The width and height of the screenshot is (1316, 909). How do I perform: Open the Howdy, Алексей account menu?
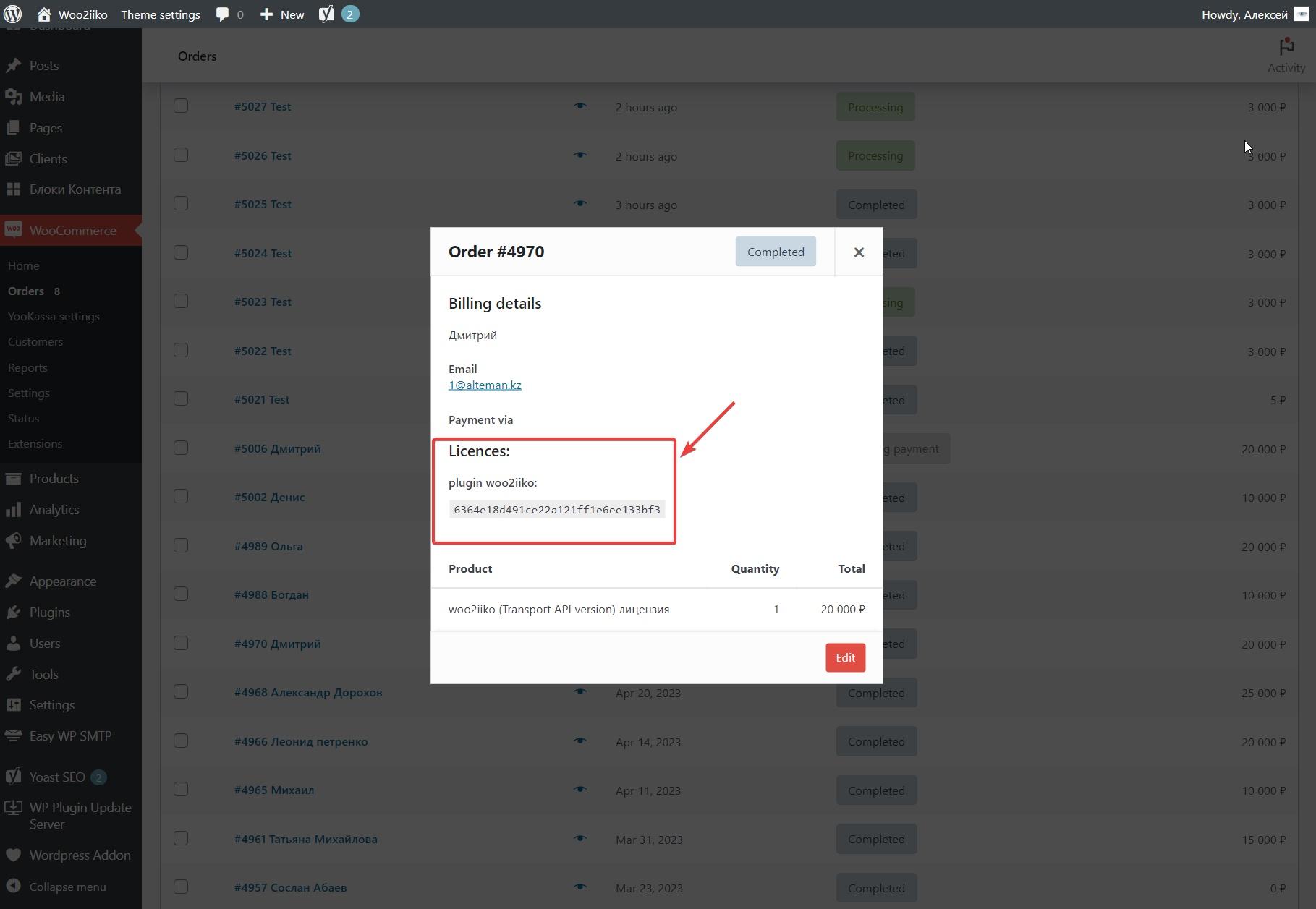[1255, 14]
